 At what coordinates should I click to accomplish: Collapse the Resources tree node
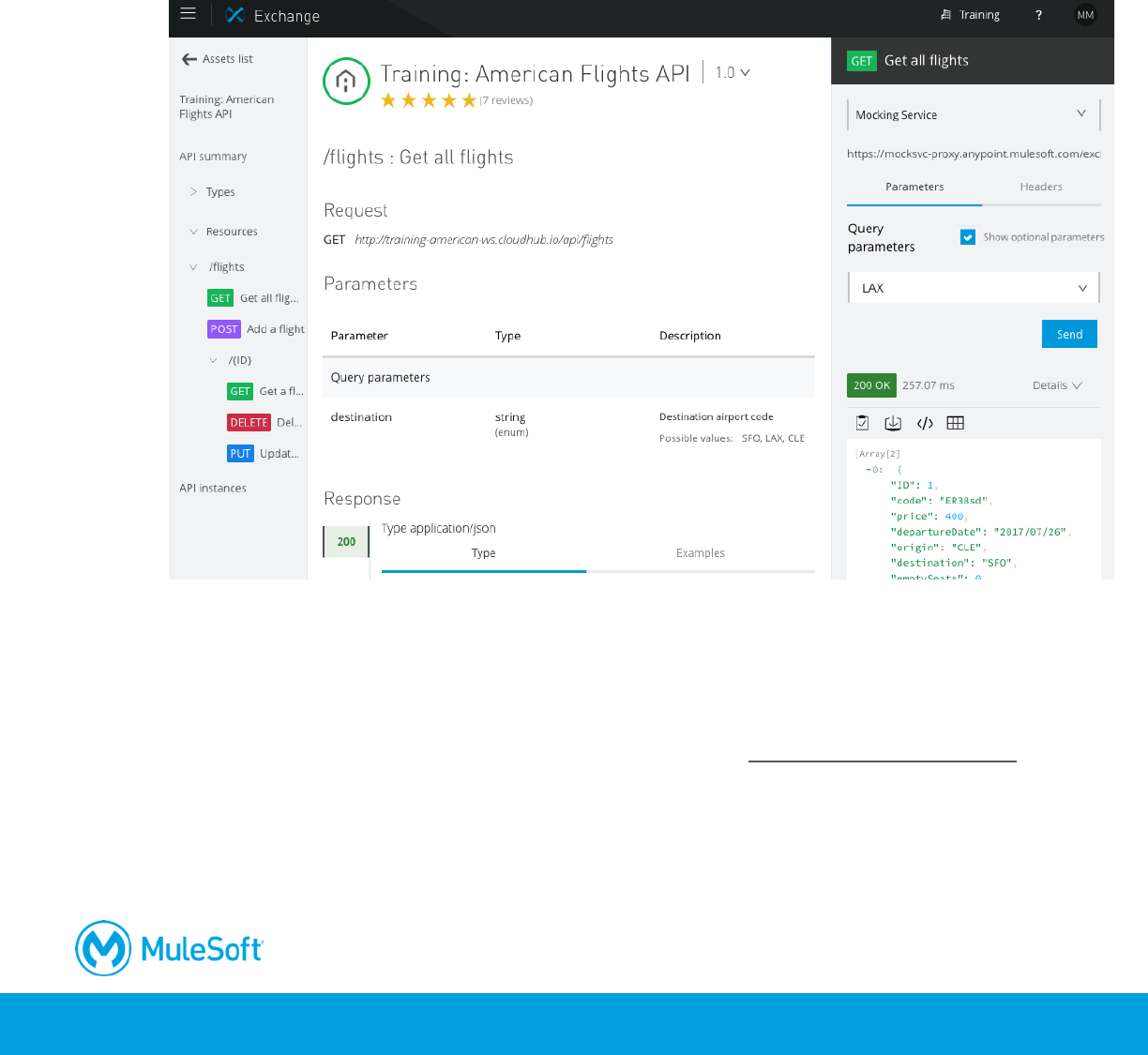point(193,232)
